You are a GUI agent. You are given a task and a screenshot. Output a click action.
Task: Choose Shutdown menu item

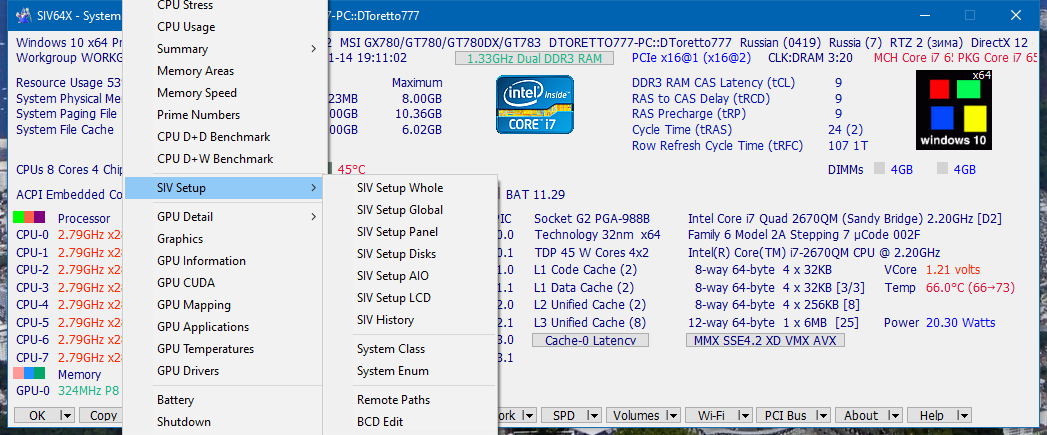click(225, 422)
